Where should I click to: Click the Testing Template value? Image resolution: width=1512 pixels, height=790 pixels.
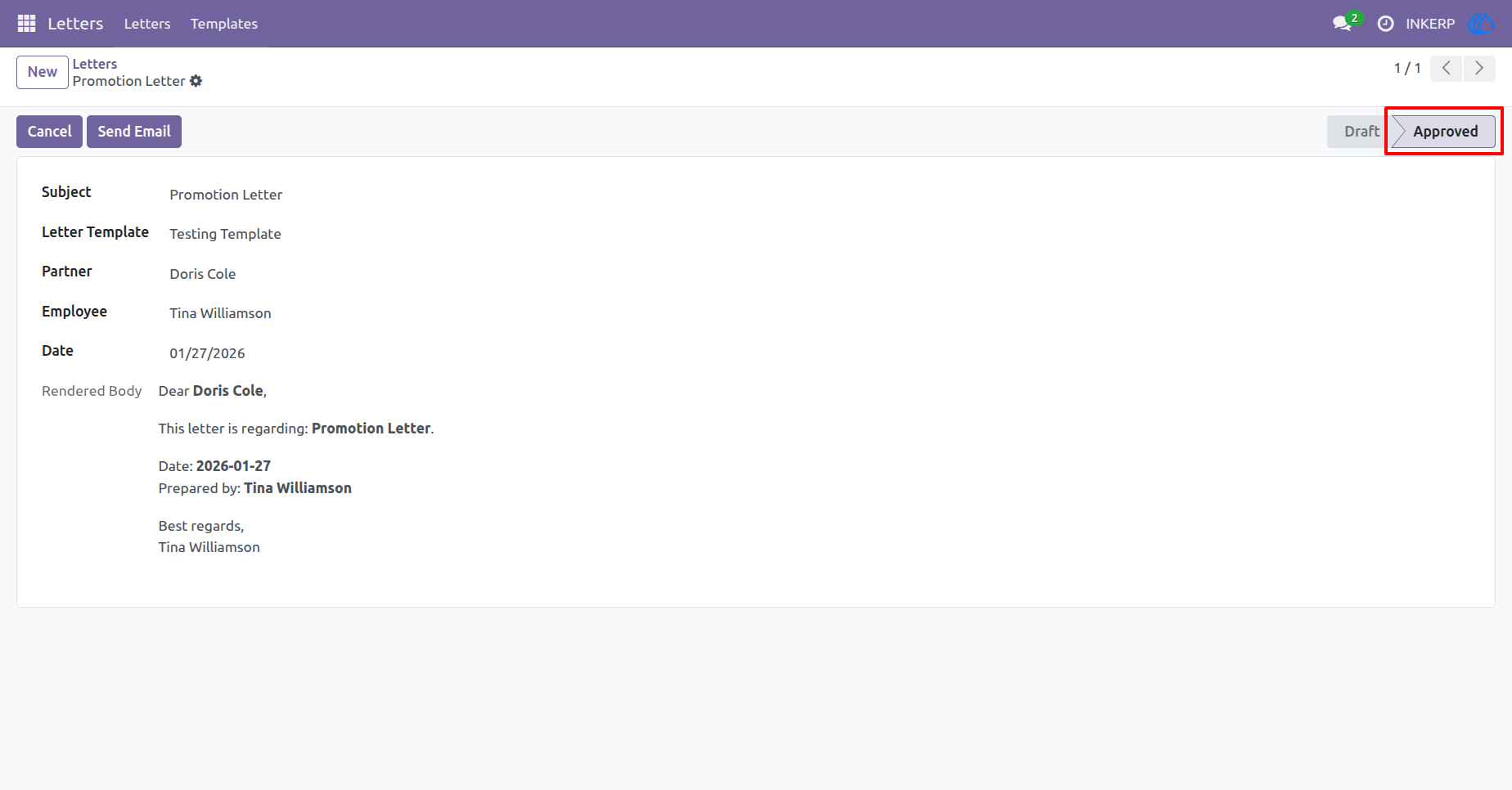pyautogui.click(x=225, y=234)
